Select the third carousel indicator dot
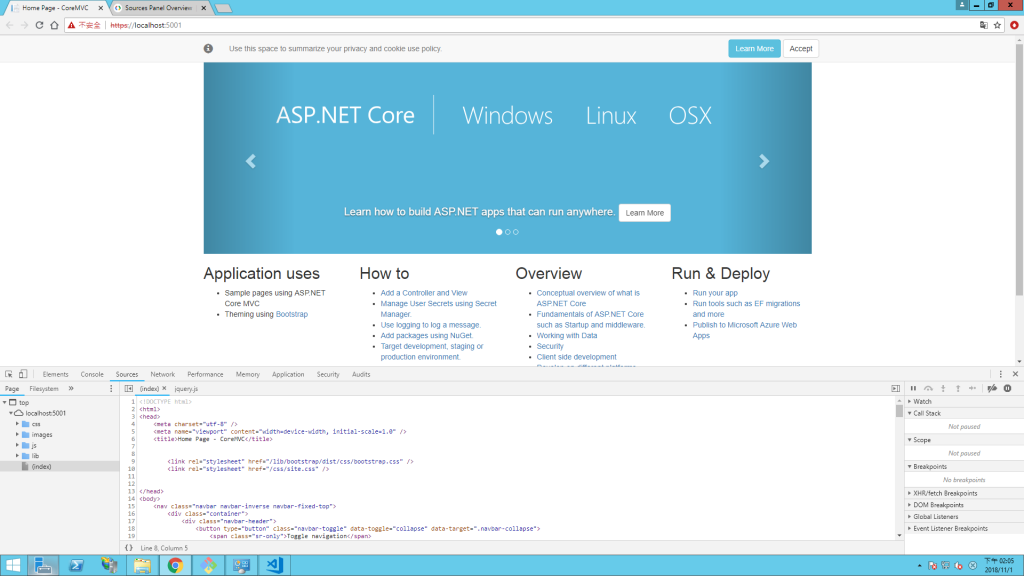This screenshot has width=1024, height=576. point(516,232)
